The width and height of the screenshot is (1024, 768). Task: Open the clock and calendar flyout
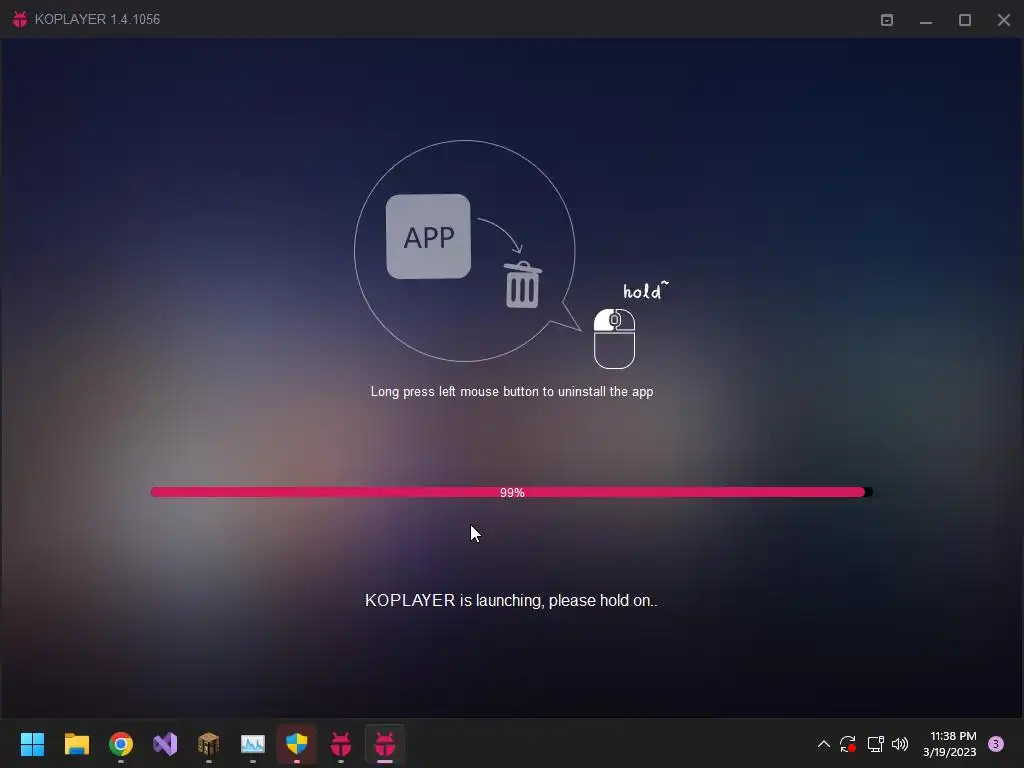point(950,744)
